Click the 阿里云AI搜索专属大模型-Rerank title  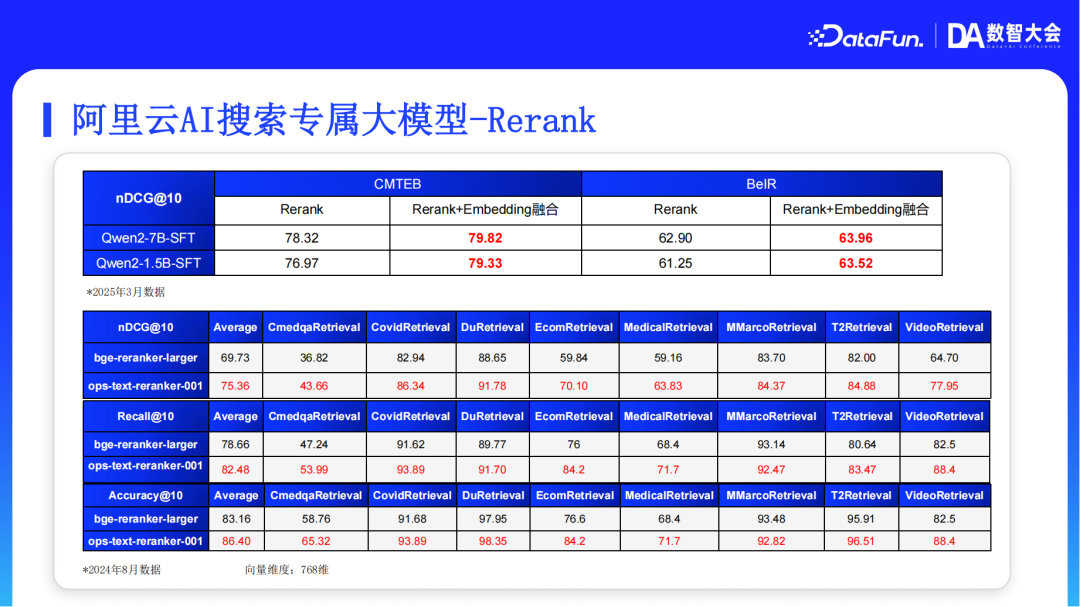[x=330, y=119]
